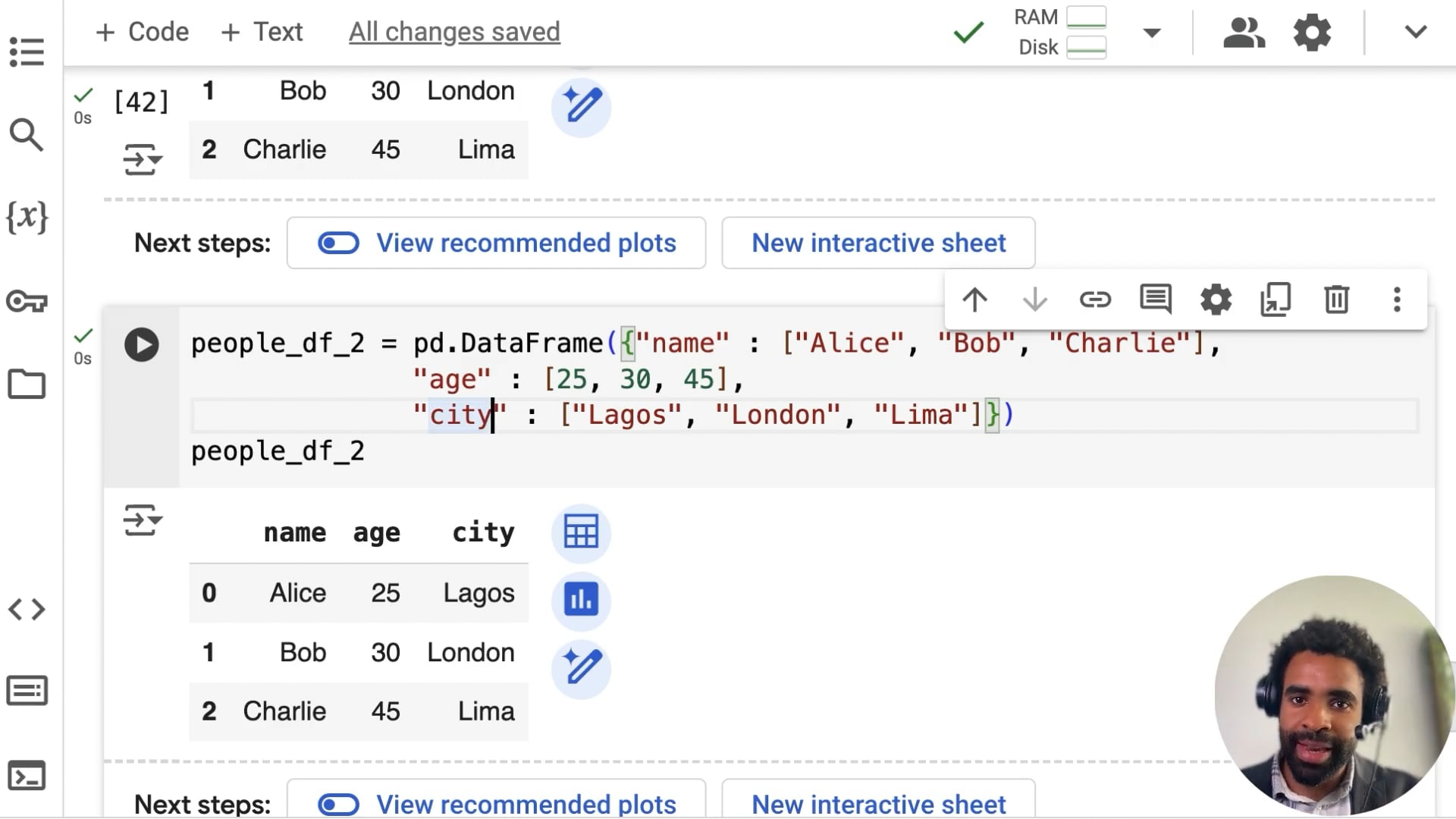1456x819 pixels.
Task: Move the code cell up
Action: [x=975, y=300]
